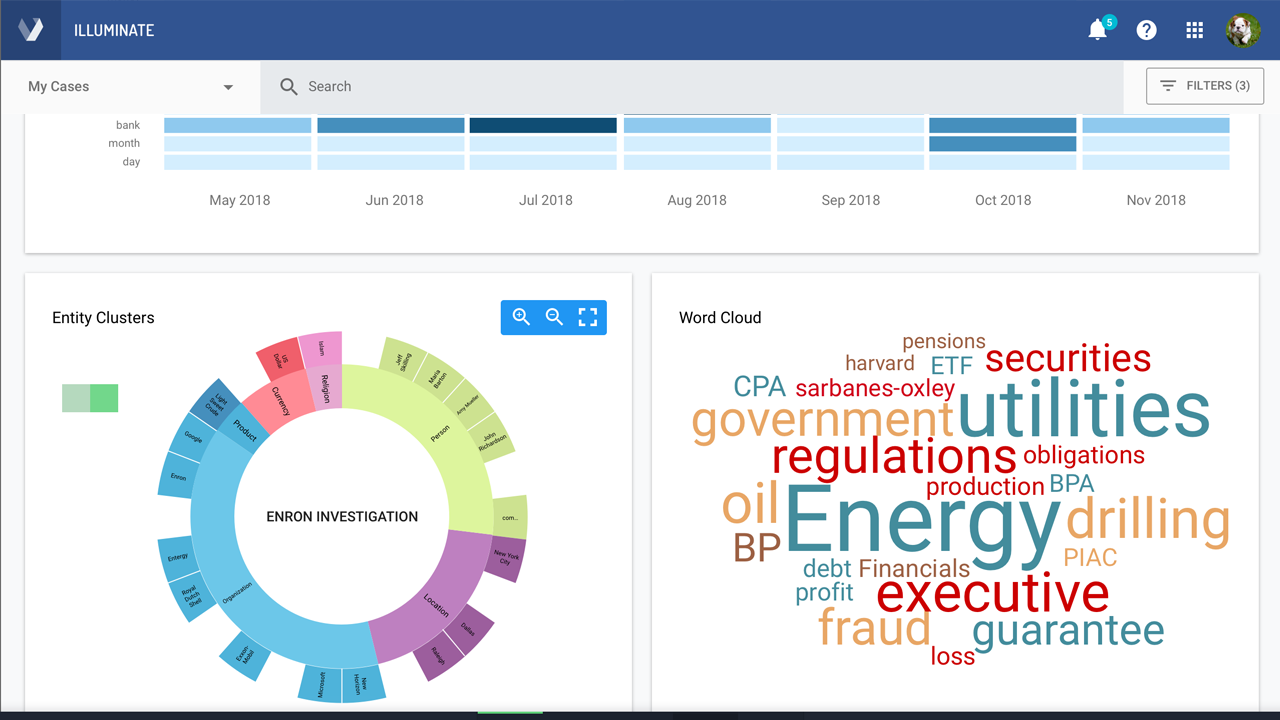This screenshot has height=720, width=1280.
Task: Open the notifications bell
Action: point(1097,30)
